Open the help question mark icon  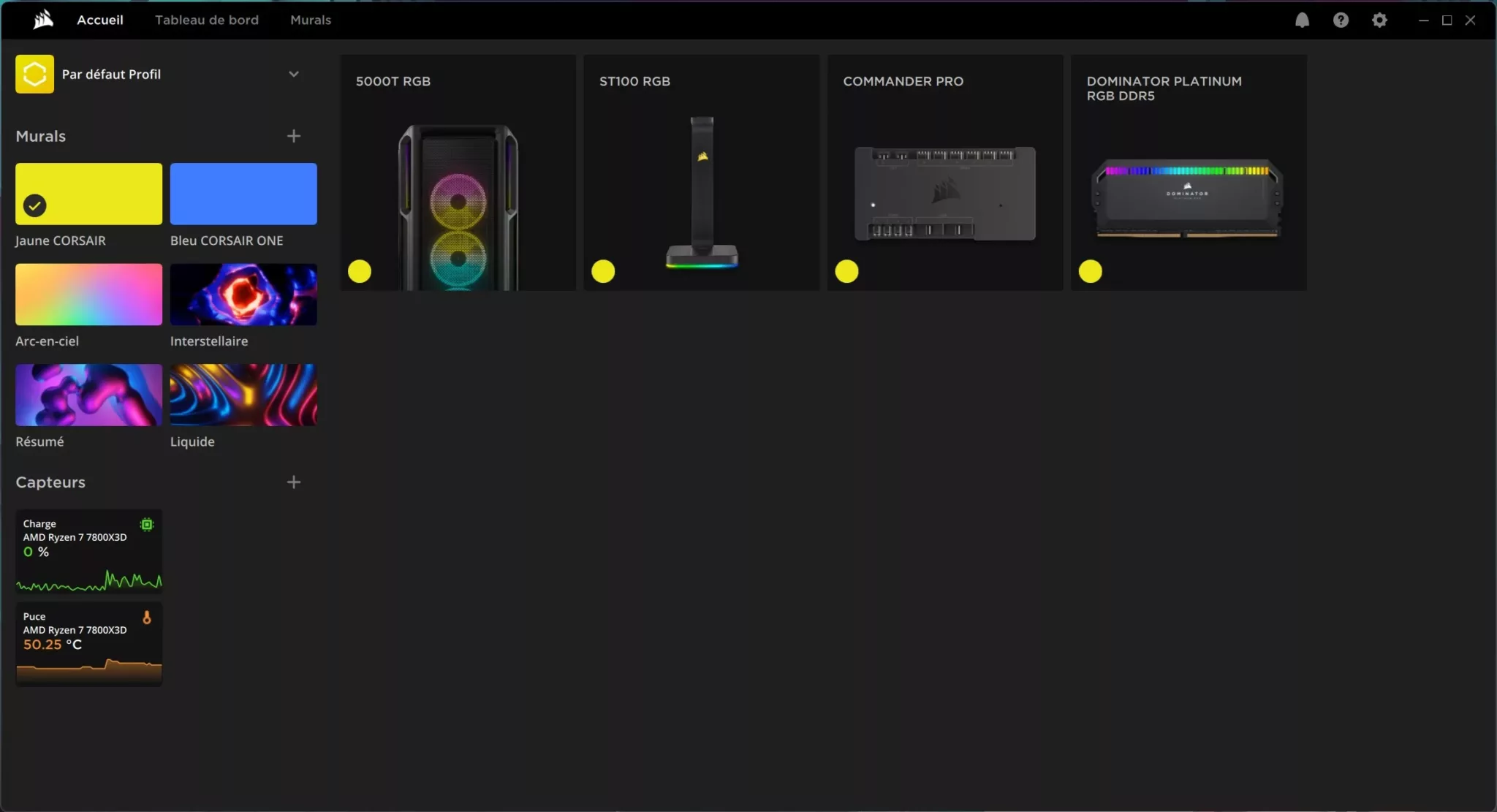(x=1341, y=20)
